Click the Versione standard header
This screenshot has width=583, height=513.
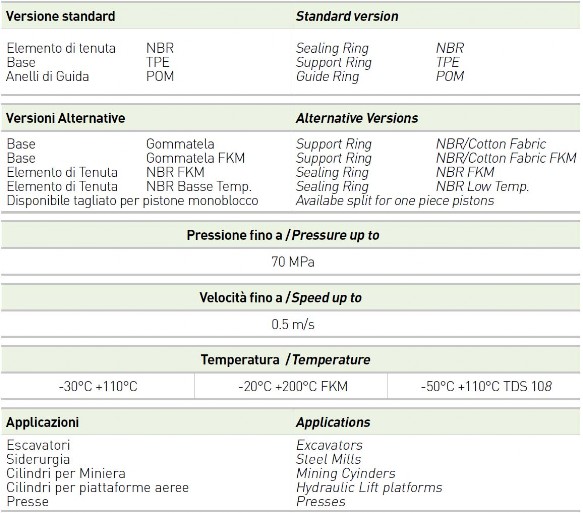click(x=61, y=16)
